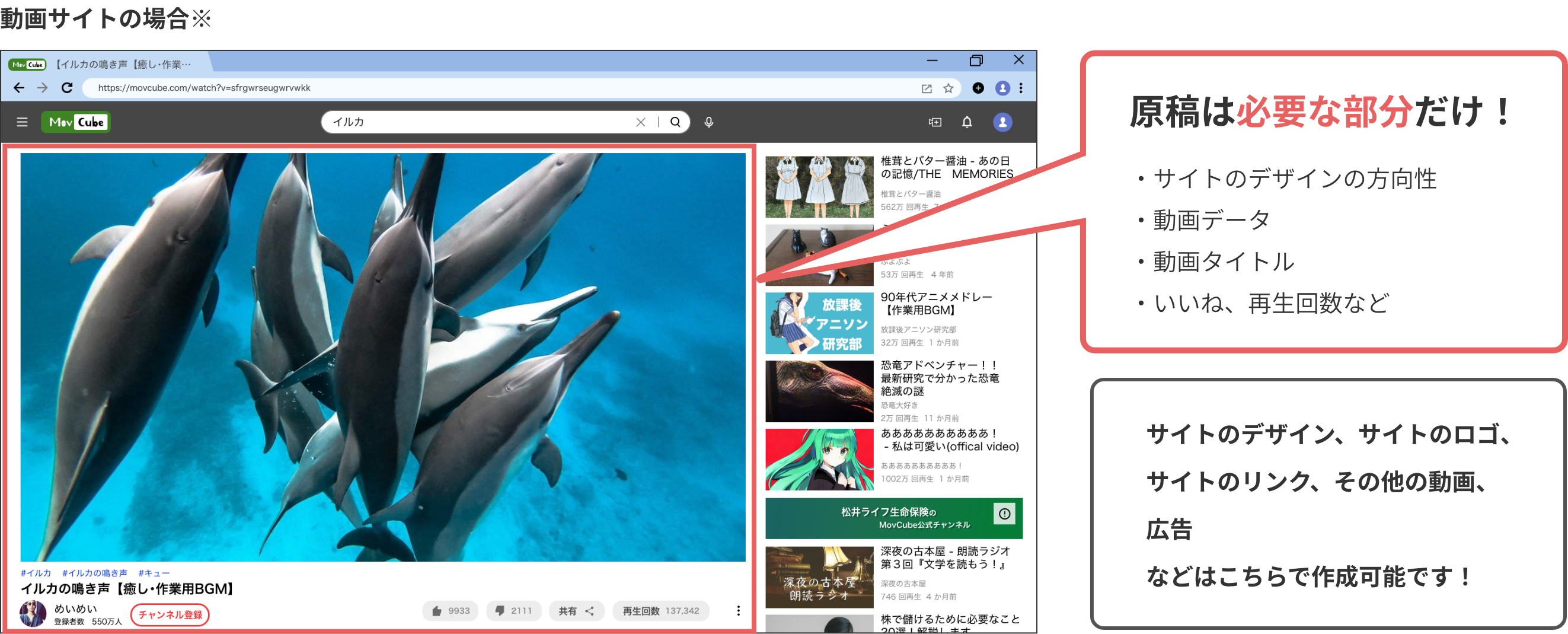Open 深夜の古本屋 朗読ラジオ thumbnail
Viewport: 1568px width, 634px height.
pyautogui.click(x=819, y=577)
